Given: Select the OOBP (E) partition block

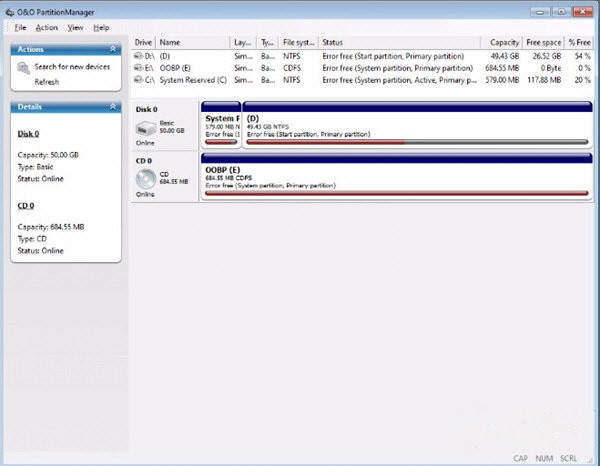Looking at the screenshot, I should (395, 176).
